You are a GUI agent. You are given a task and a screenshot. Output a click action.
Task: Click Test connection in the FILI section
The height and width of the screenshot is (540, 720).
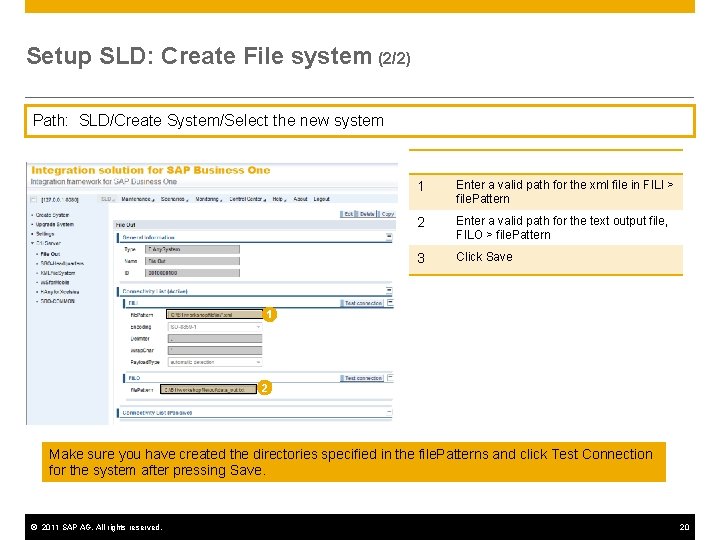coord(363,303)
